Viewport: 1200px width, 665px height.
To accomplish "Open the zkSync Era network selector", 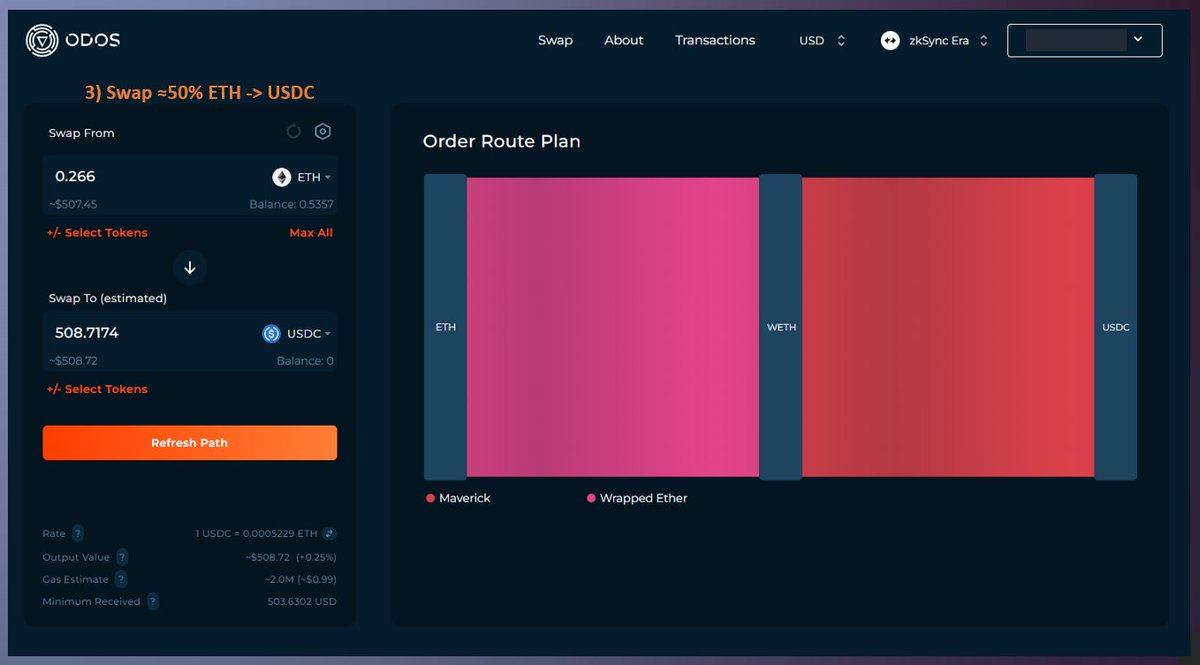I will [x=935, y=40].
